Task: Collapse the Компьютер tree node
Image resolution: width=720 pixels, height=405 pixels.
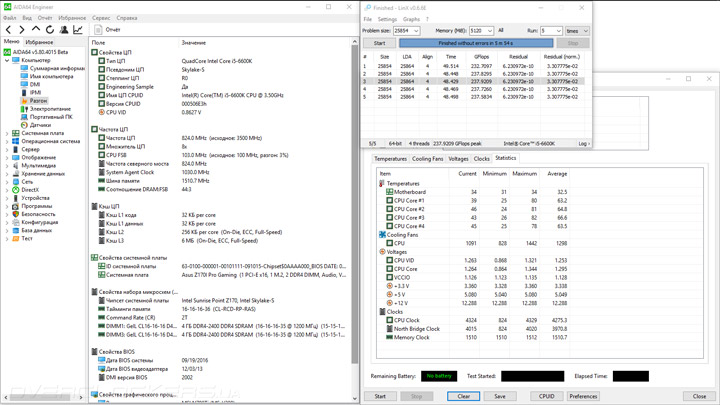Action: 7,60
